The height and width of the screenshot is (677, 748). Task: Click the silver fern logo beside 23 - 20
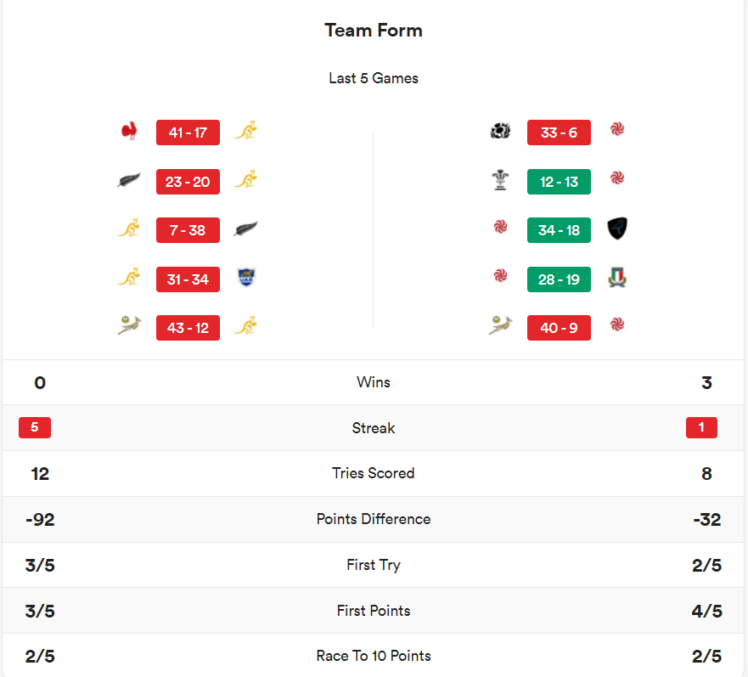tap(129, 180)
